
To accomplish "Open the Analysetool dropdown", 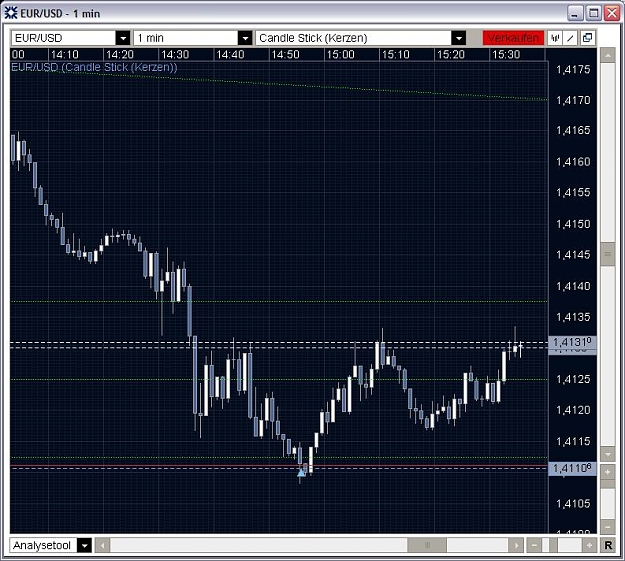I will coord(84,545).
